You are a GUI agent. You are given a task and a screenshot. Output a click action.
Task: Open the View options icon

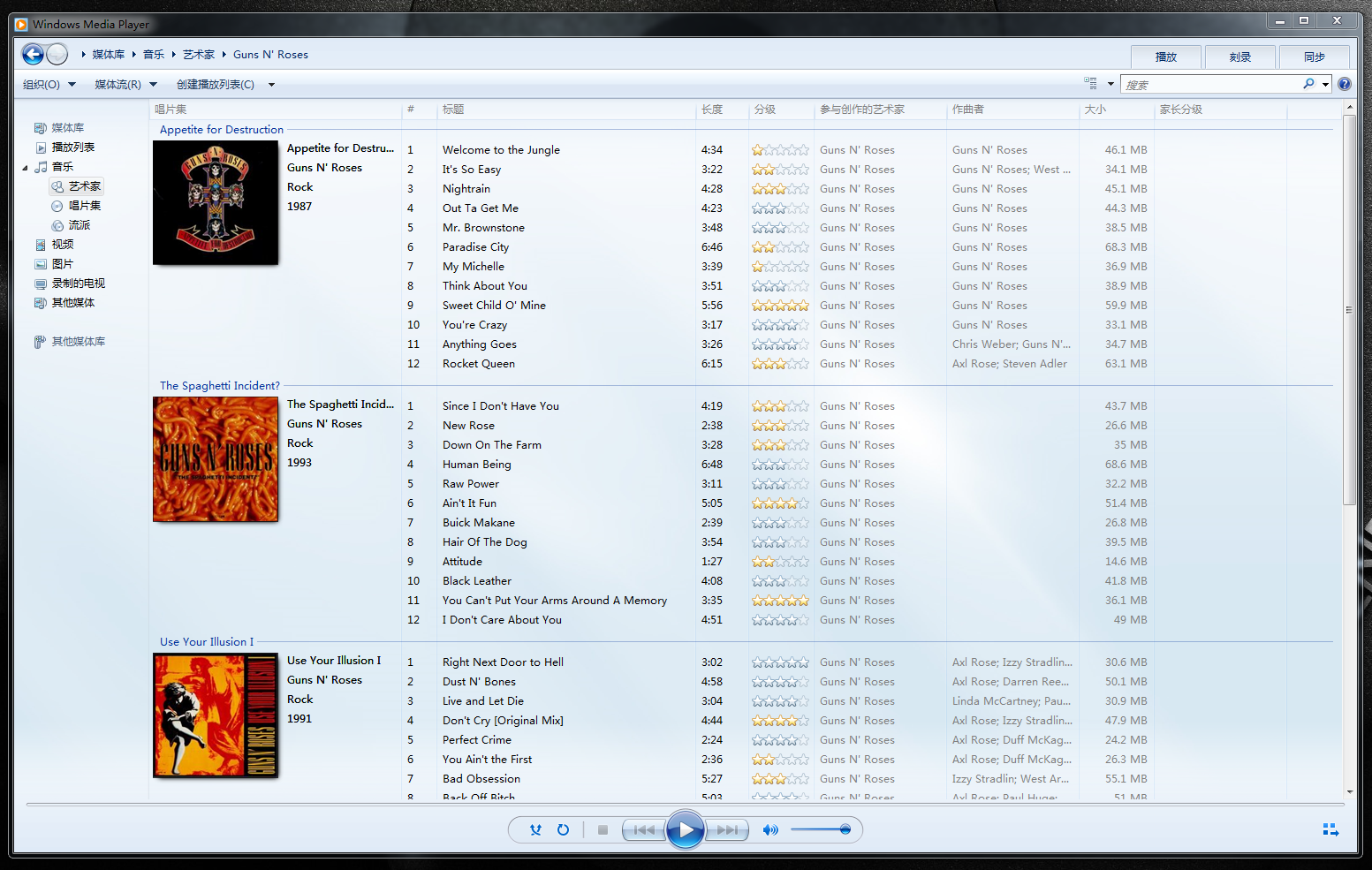point(1090,84)
